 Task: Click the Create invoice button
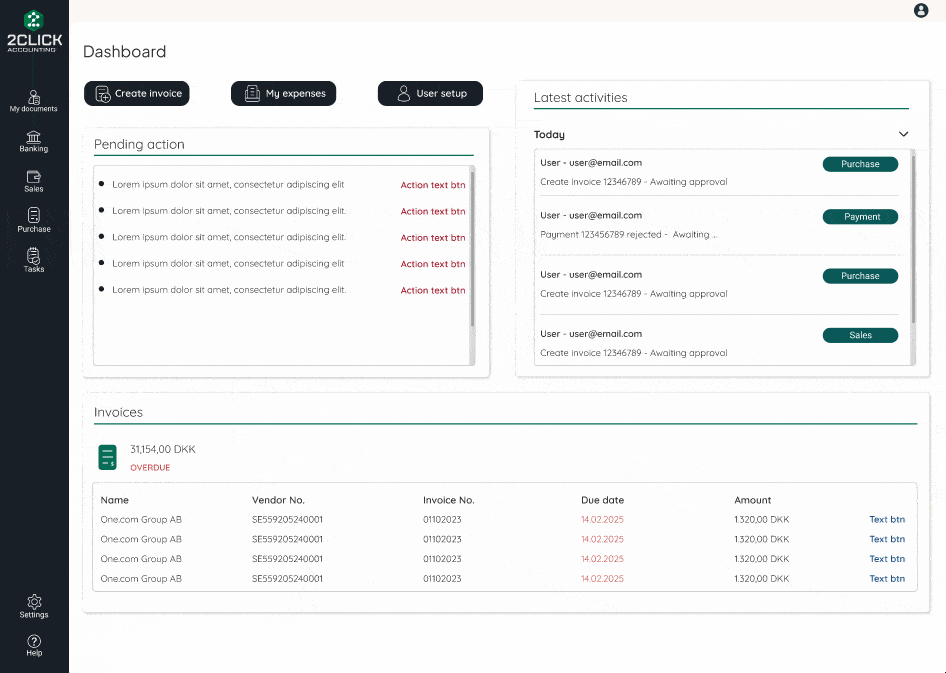point(137,93)
